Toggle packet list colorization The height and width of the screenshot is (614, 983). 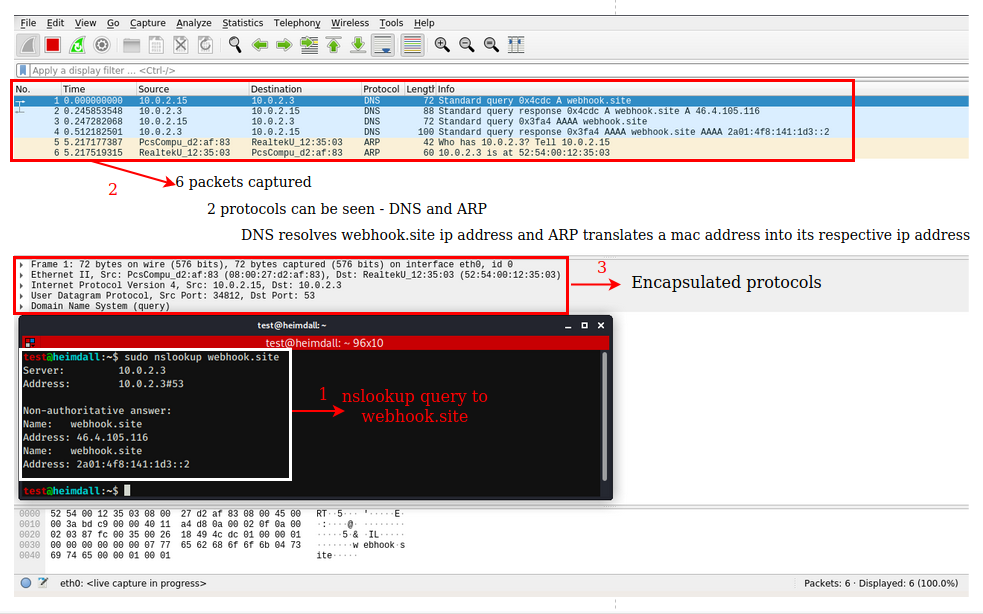(x=412, y=44)
